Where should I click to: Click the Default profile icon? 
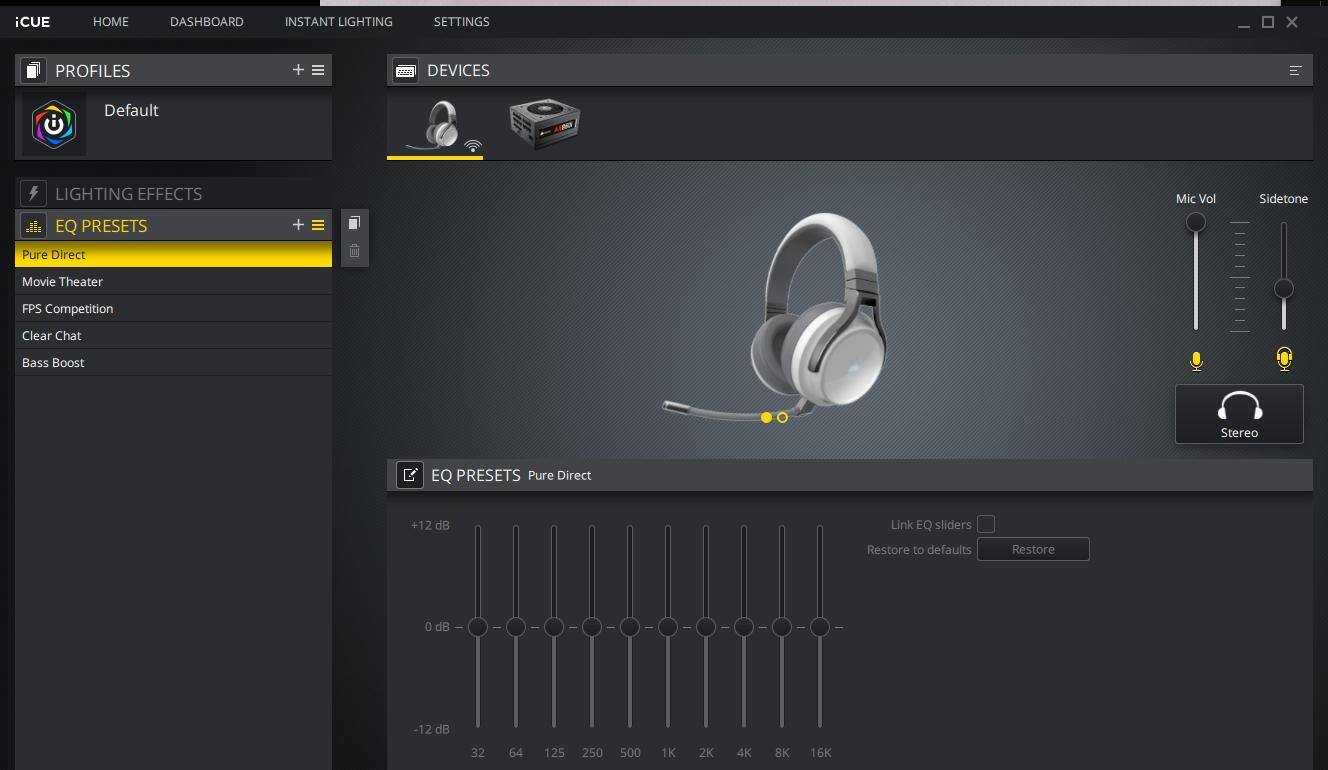(x=54, y=125)
